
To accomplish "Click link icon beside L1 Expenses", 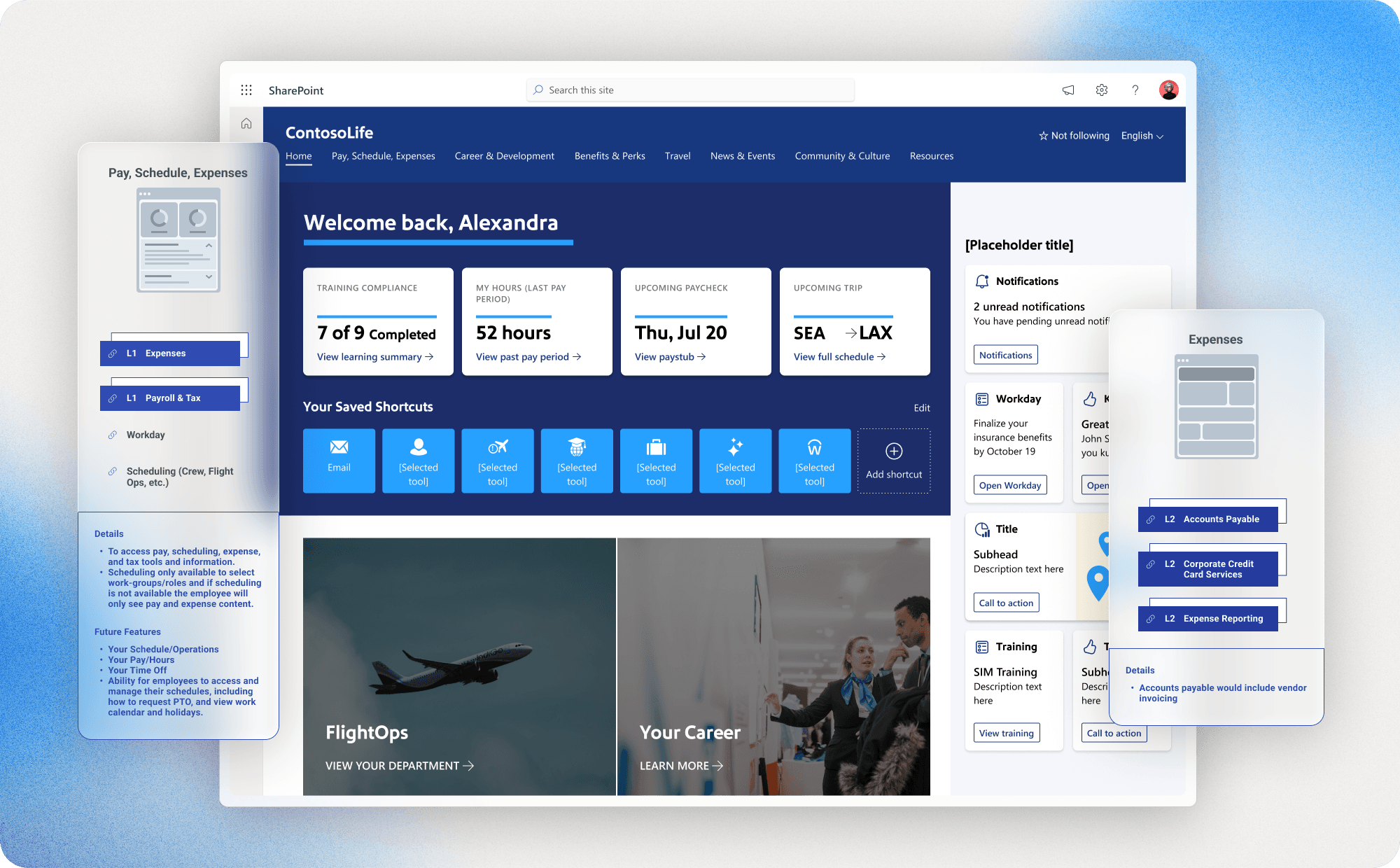I will click(113, 353).
